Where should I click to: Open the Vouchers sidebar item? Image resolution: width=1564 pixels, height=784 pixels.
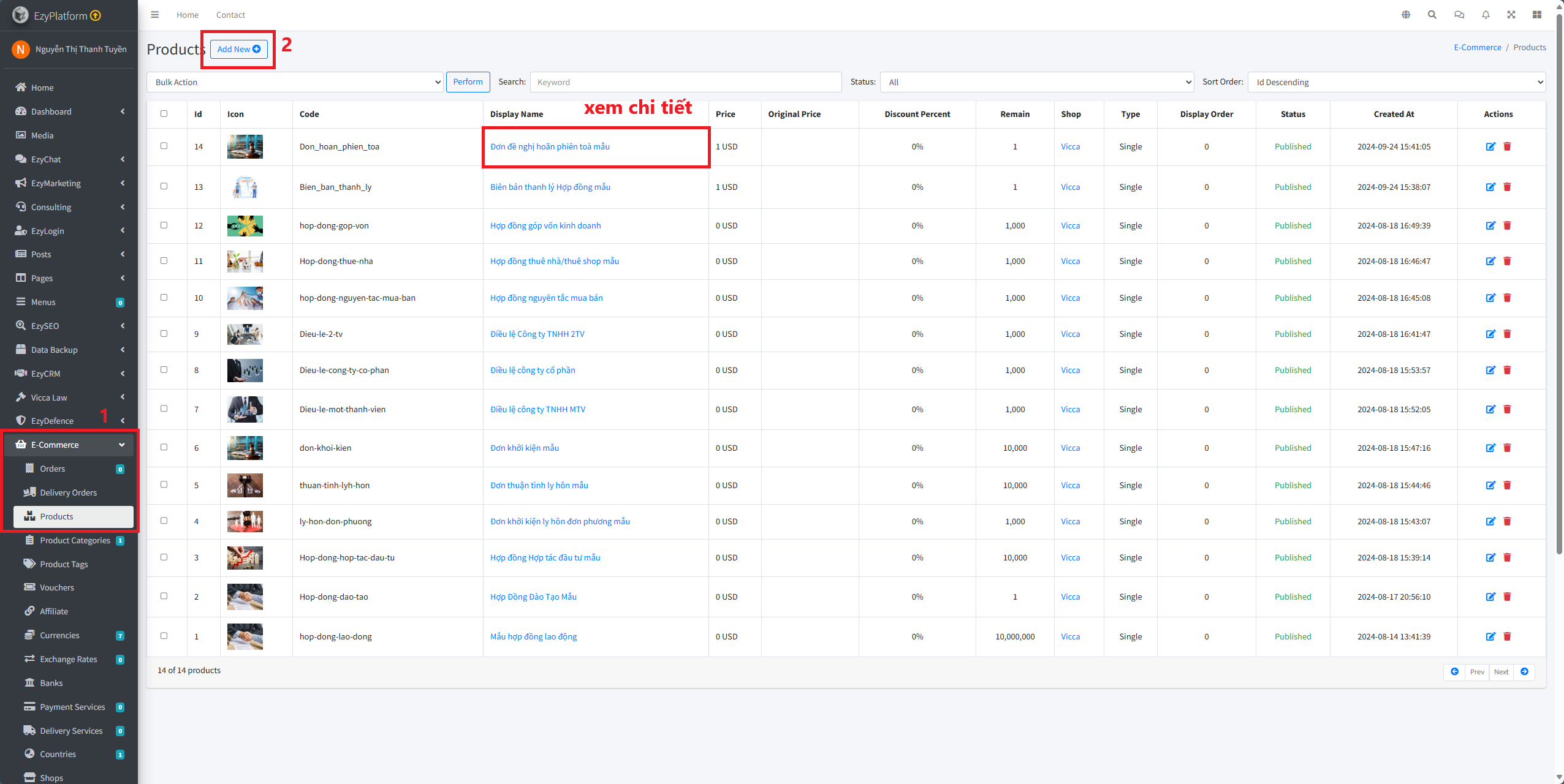(57, 587)
